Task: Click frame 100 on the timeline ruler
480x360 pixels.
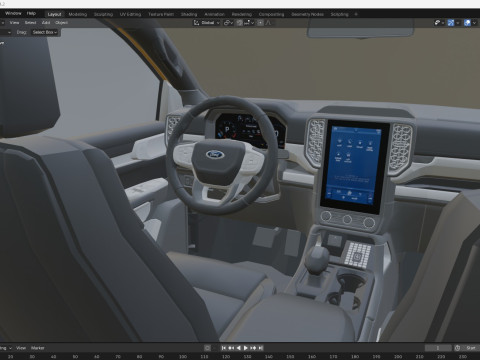Action: pos(183,356)
